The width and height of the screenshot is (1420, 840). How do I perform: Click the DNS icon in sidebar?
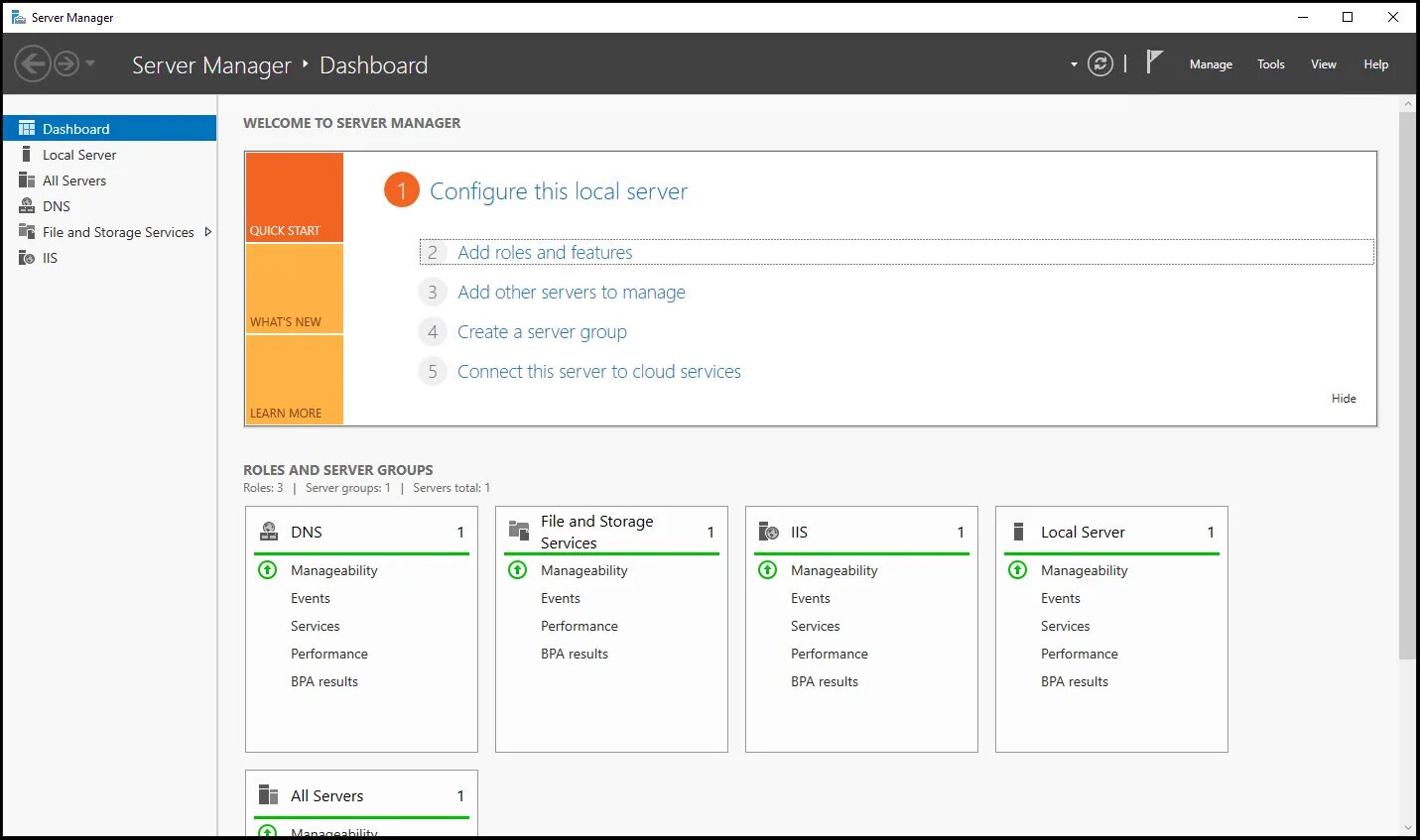27,206
